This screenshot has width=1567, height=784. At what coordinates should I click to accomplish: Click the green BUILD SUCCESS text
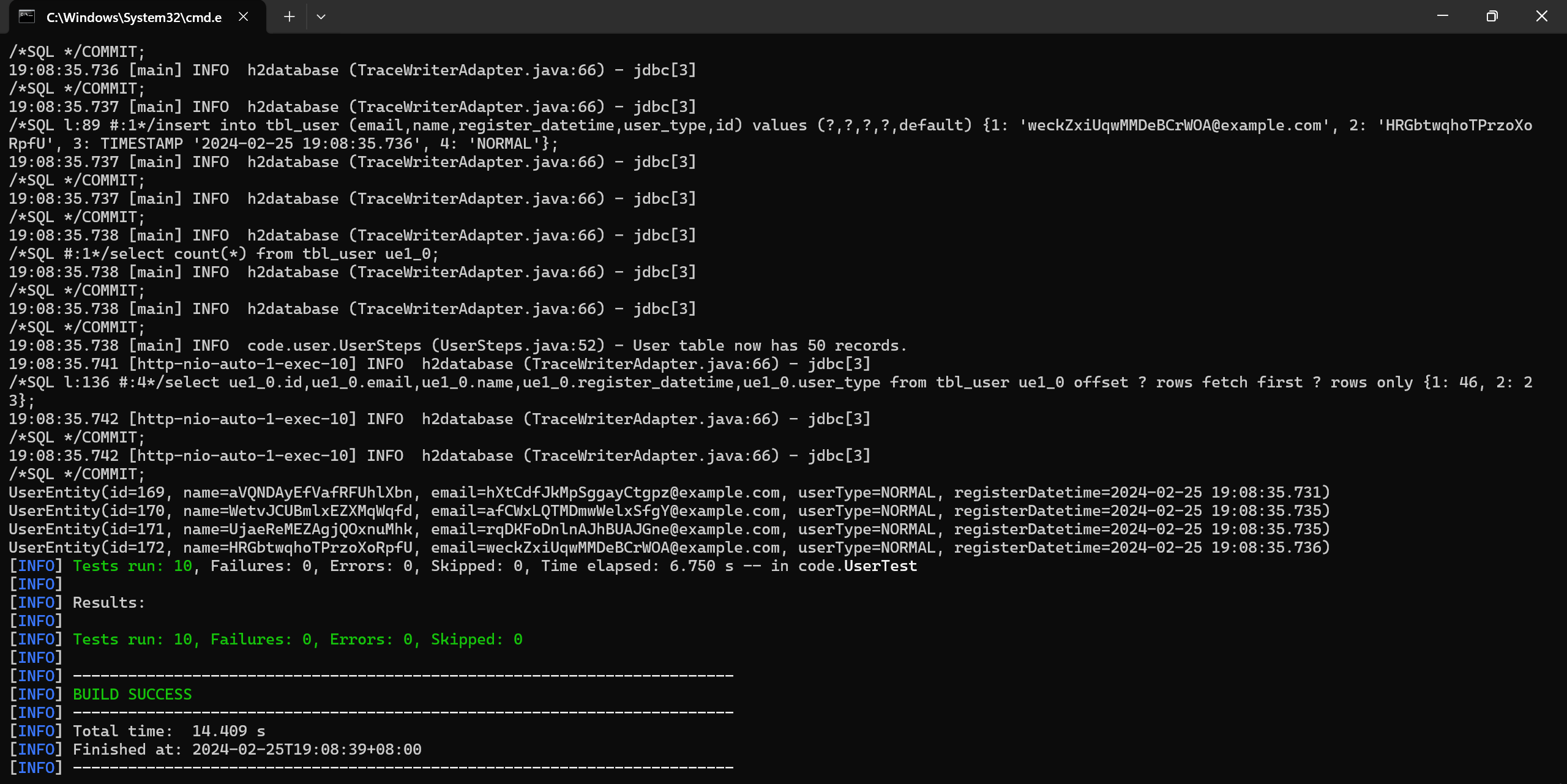132,694
